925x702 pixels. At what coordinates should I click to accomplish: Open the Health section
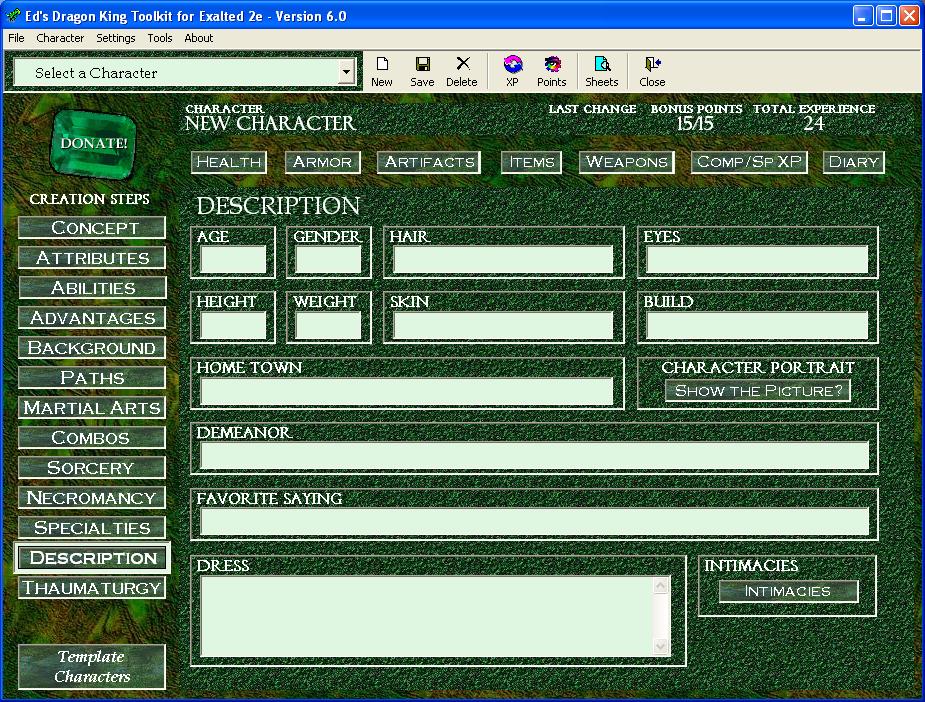tap(229, 162)
